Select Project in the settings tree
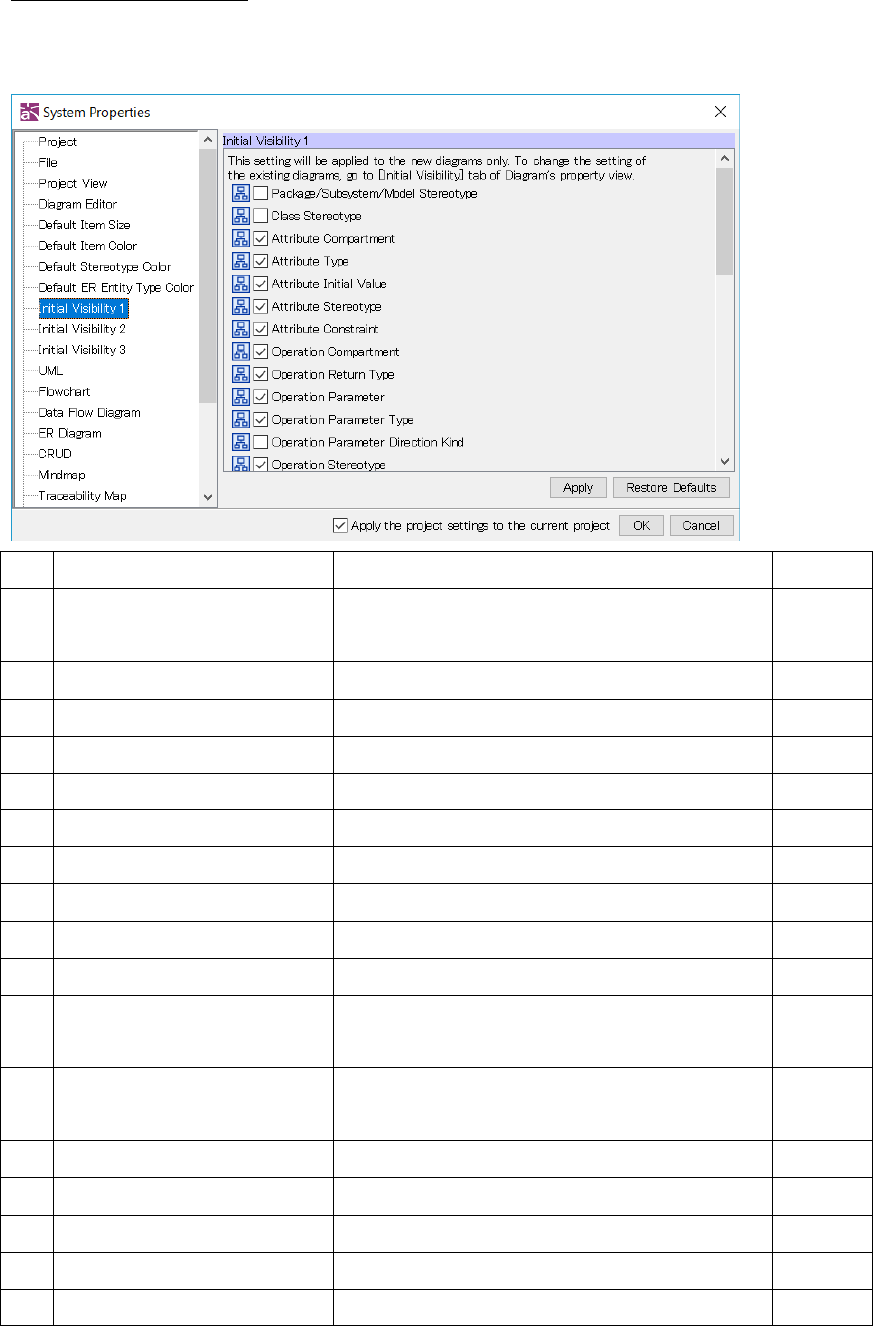This screenshot has height=1326, width=873. 57,142
